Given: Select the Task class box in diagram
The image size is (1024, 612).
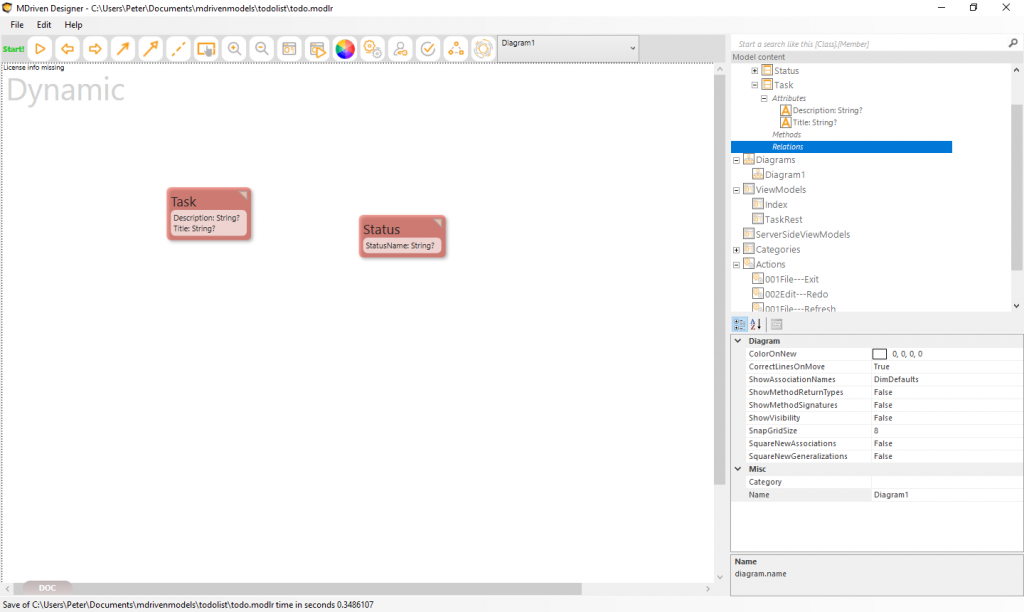Looking at the screenshot, I should coord(209,214).
